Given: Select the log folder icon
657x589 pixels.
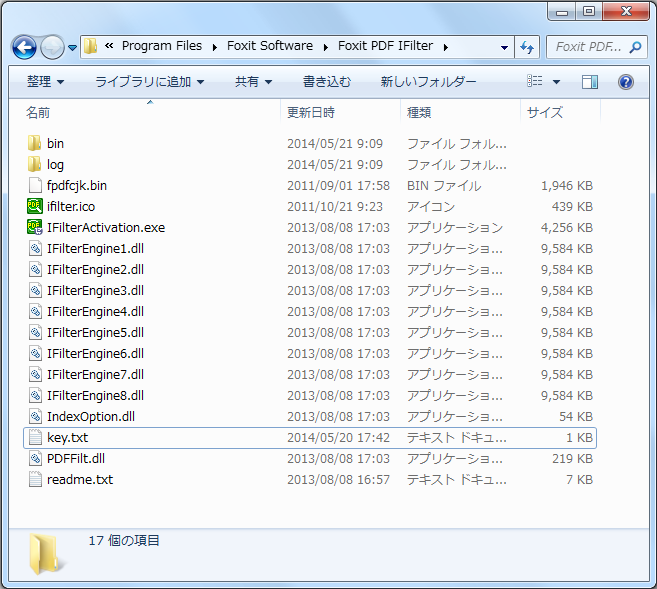Looking at the screenshot, I should 35,164.
